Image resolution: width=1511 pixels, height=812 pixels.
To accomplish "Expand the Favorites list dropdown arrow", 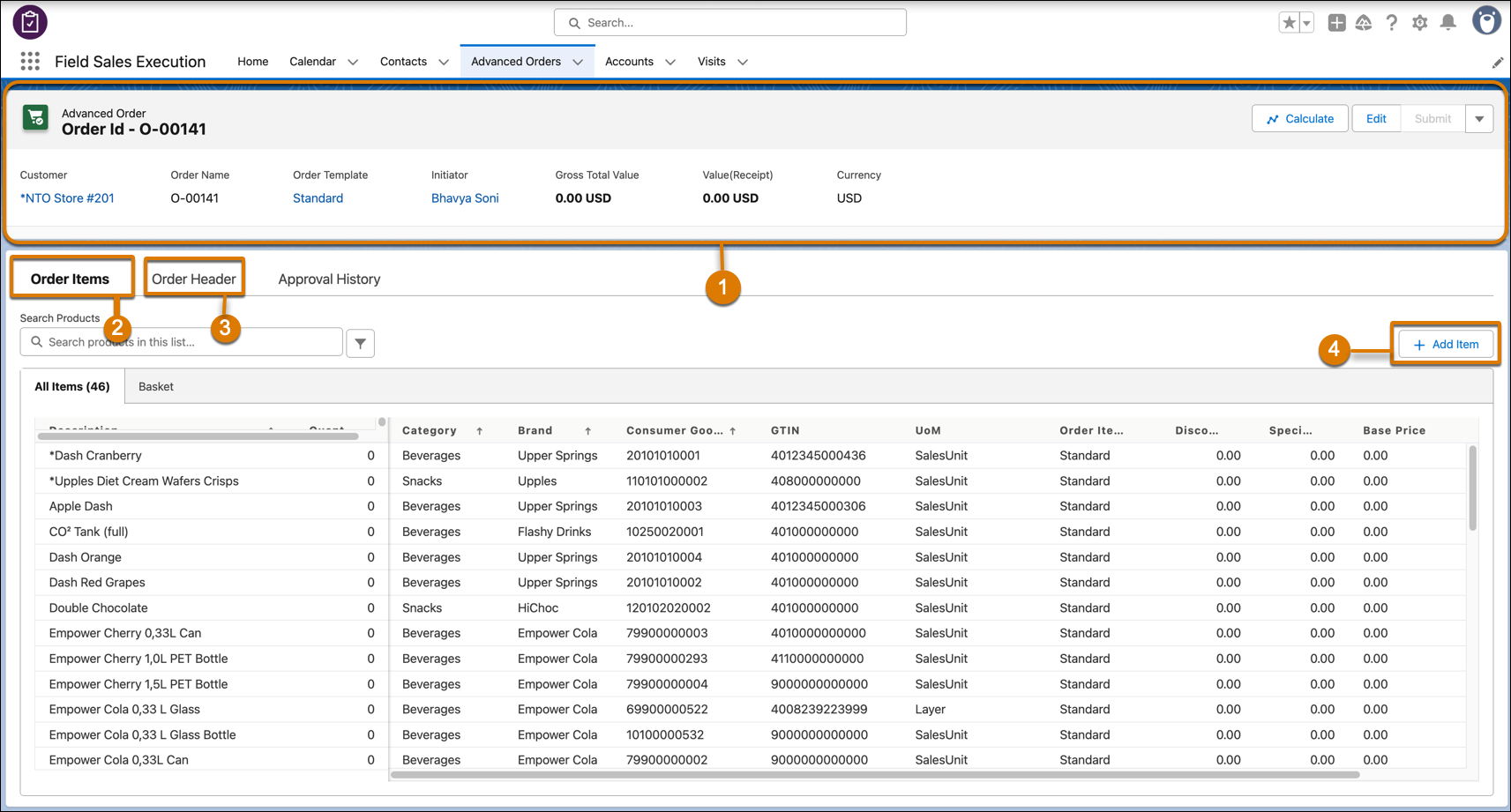I will point(1306,23).
